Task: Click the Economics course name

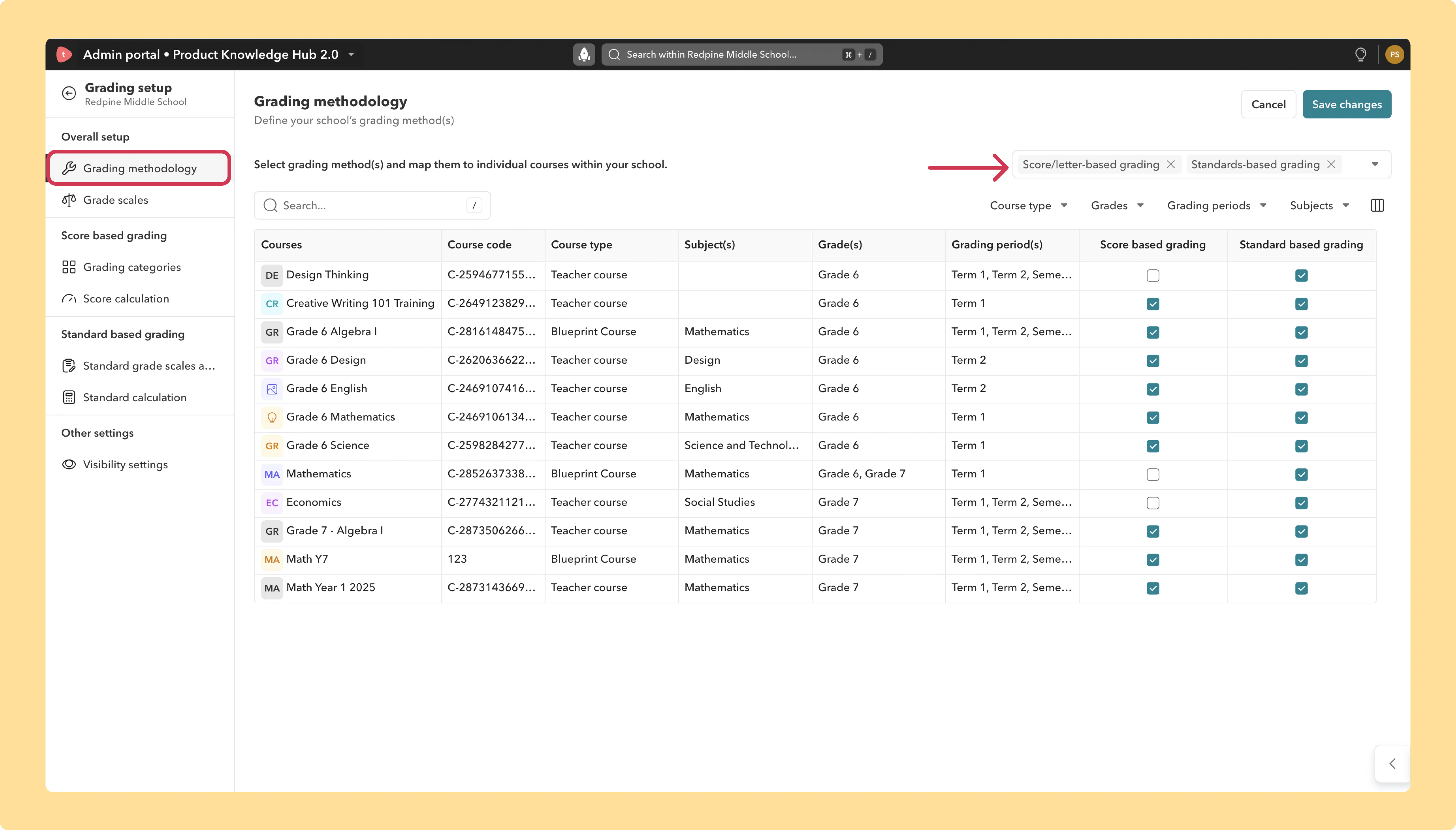Action: pos(314,502)
